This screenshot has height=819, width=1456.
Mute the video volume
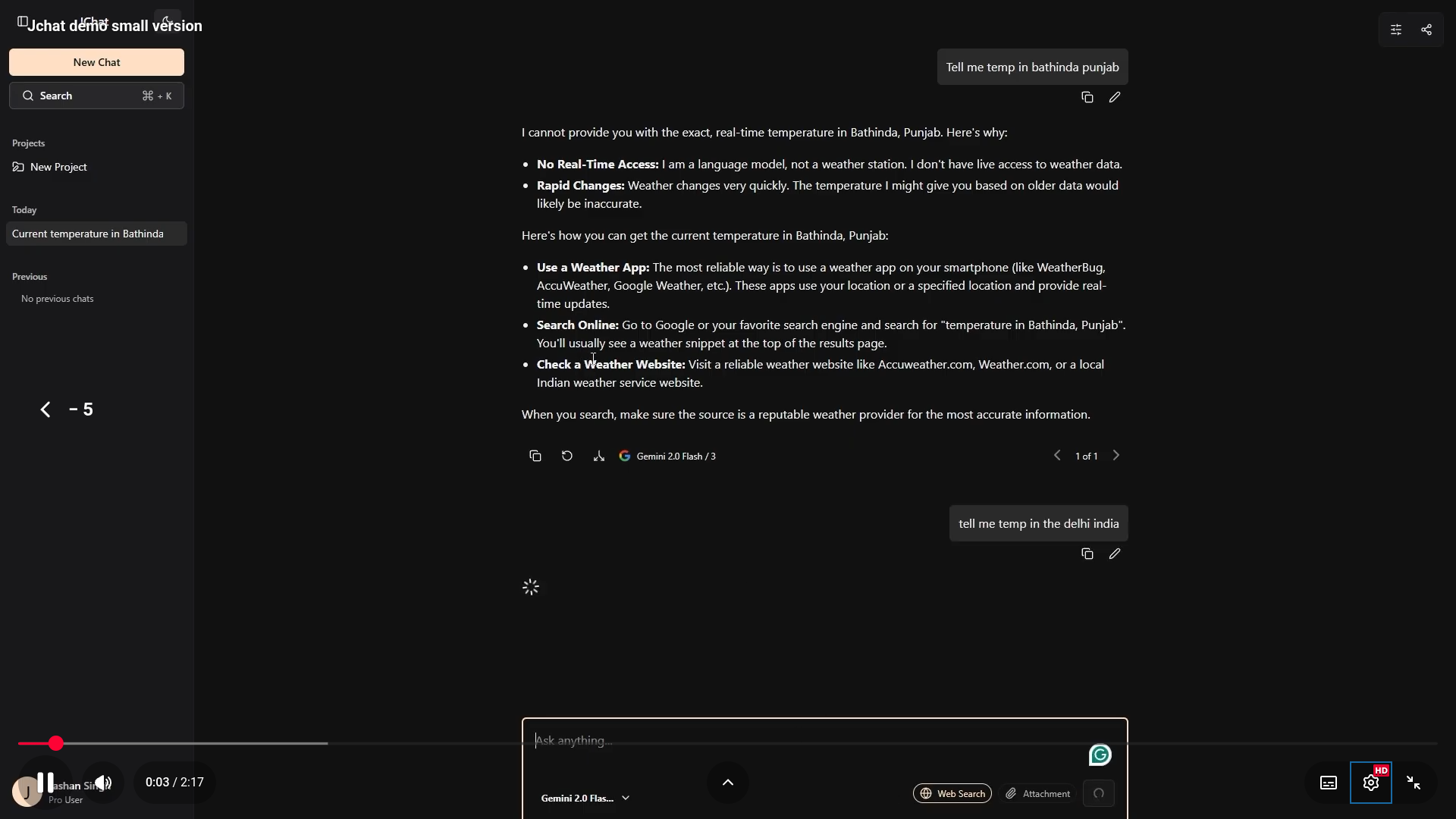click(x=103, y=783)
